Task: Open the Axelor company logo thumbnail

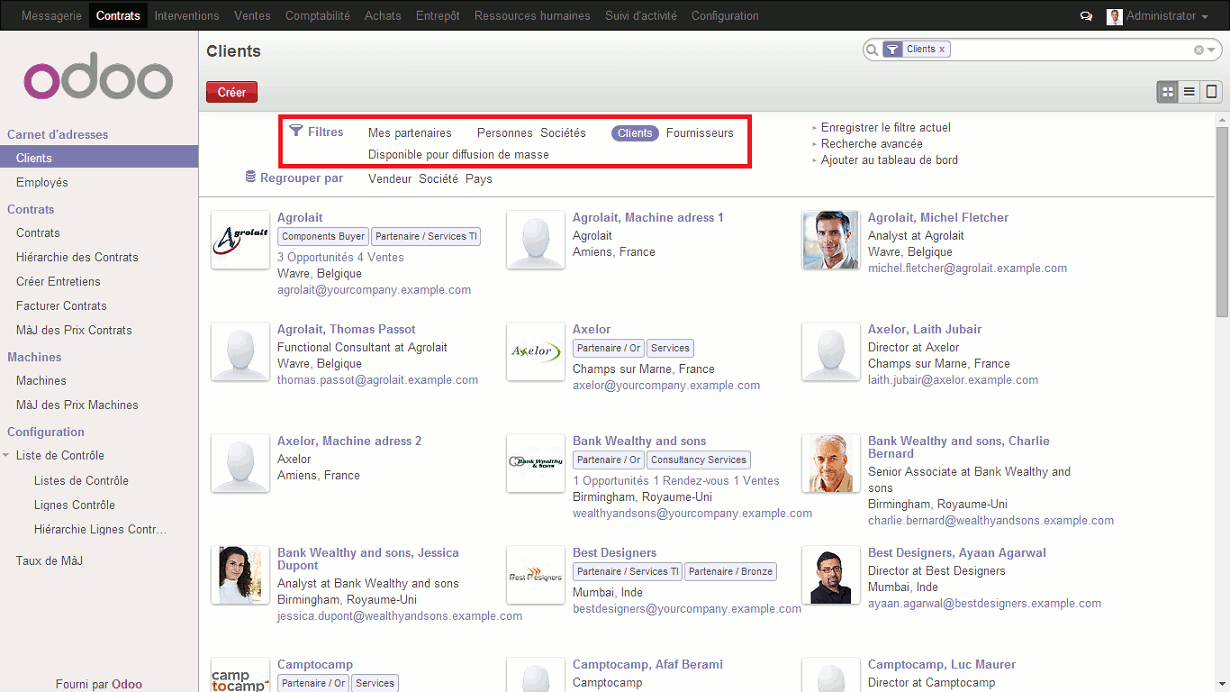Action: point(536,352)
